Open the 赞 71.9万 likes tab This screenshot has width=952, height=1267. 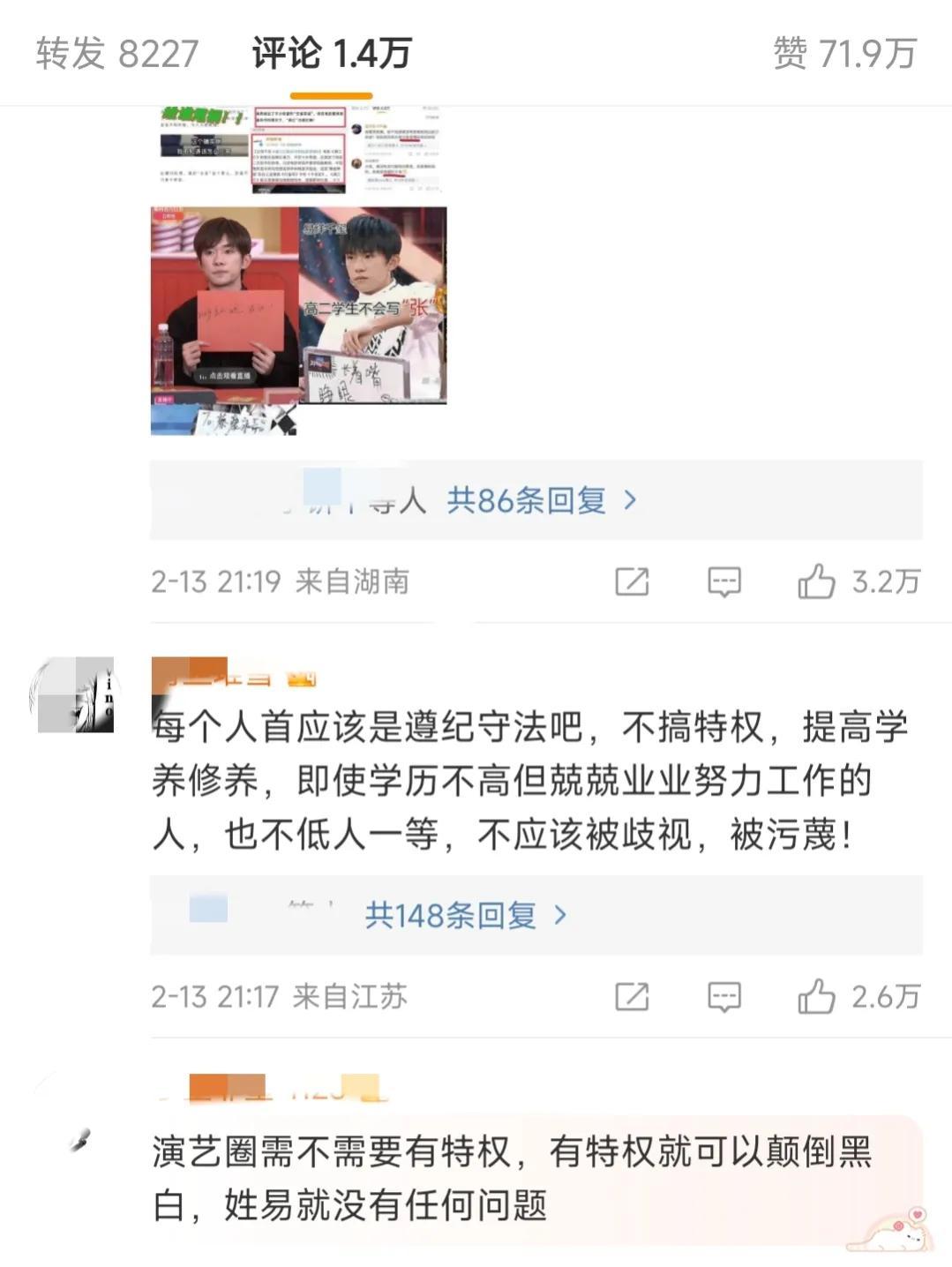(845, 54)
